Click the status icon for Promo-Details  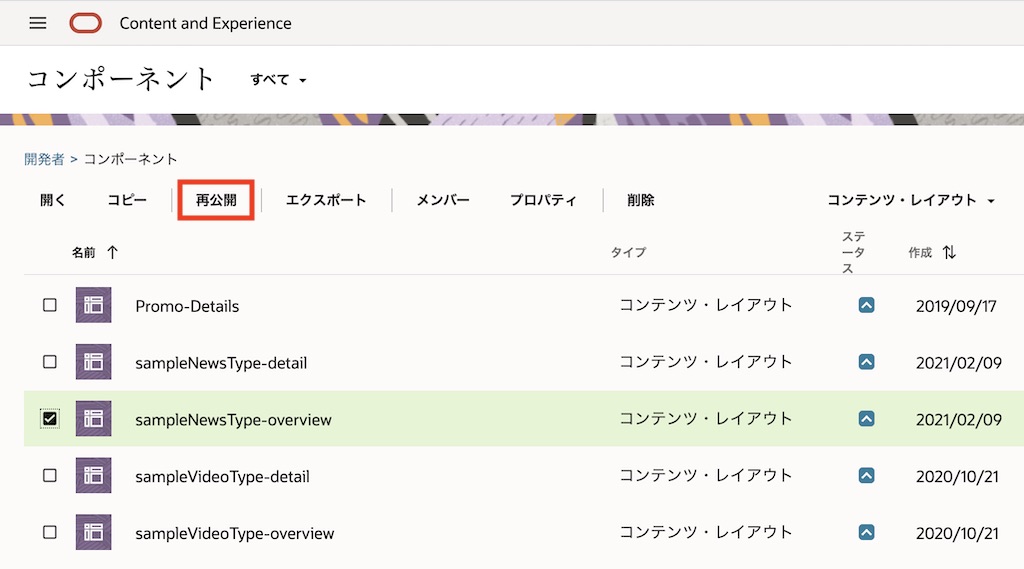click(x=867, y=306)
